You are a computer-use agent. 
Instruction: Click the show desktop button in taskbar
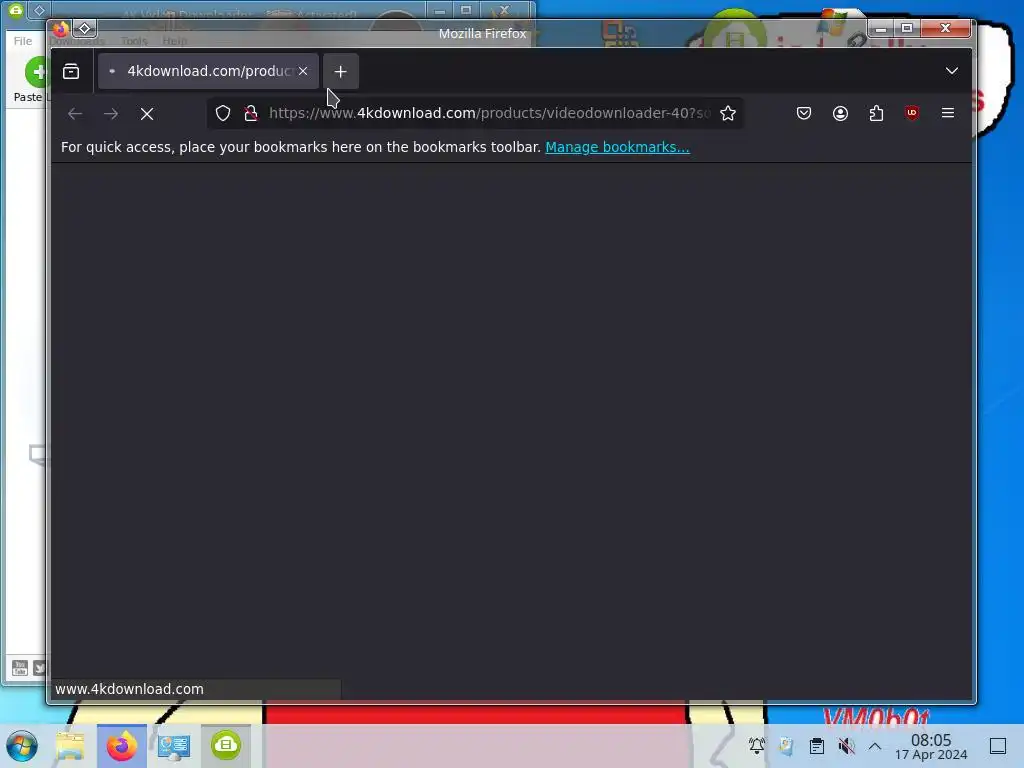(998, 746)
